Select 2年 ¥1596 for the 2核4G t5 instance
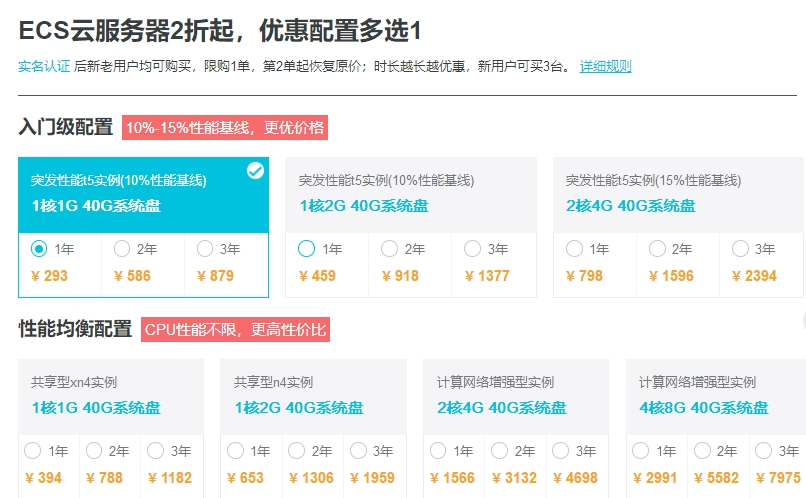This screenshot has width=806, height=498. click(x=657, y=249)
